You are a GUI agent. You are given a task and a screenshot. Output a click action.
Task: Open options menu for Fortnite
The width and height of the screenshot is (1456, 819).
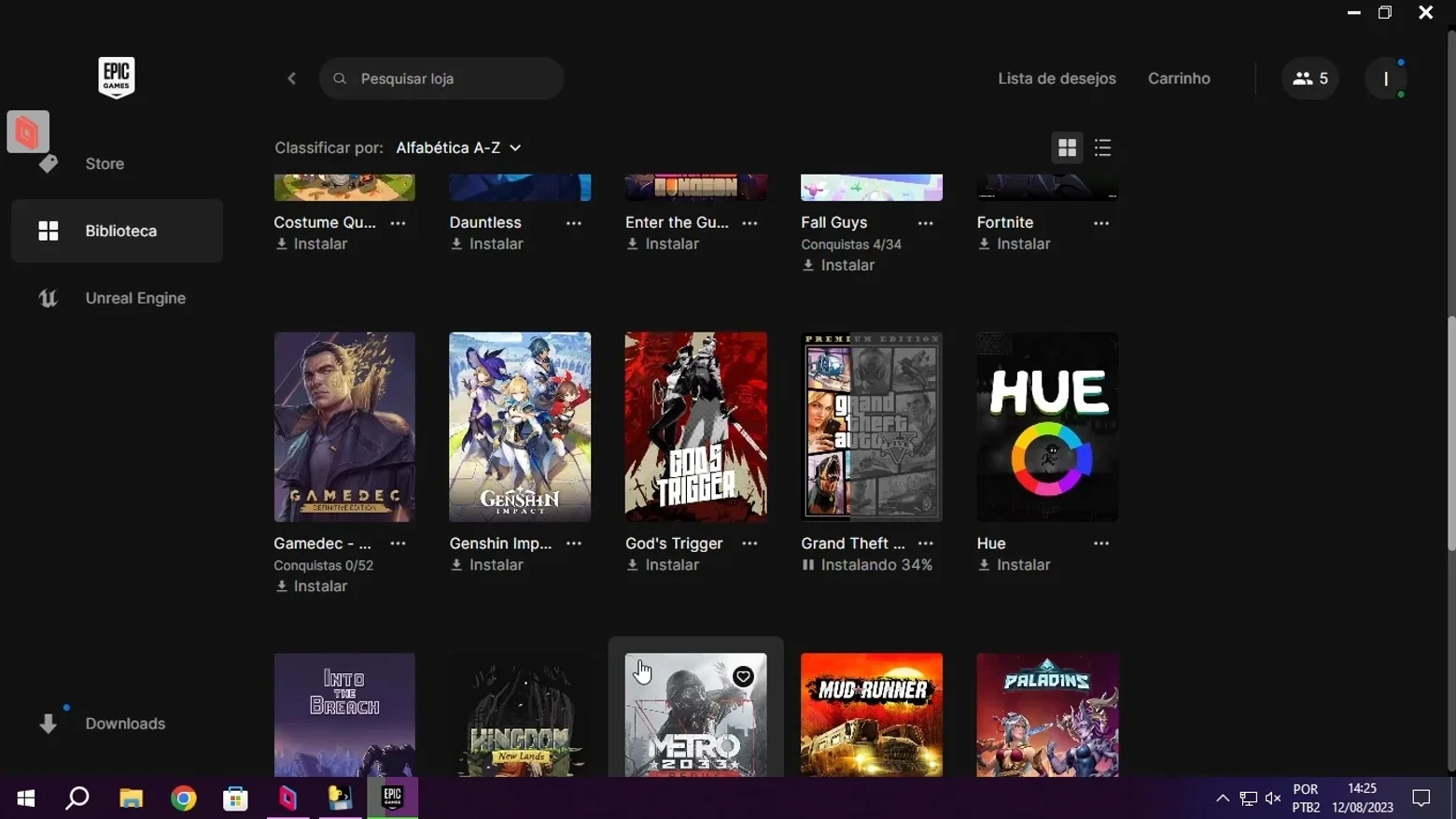1101,223
